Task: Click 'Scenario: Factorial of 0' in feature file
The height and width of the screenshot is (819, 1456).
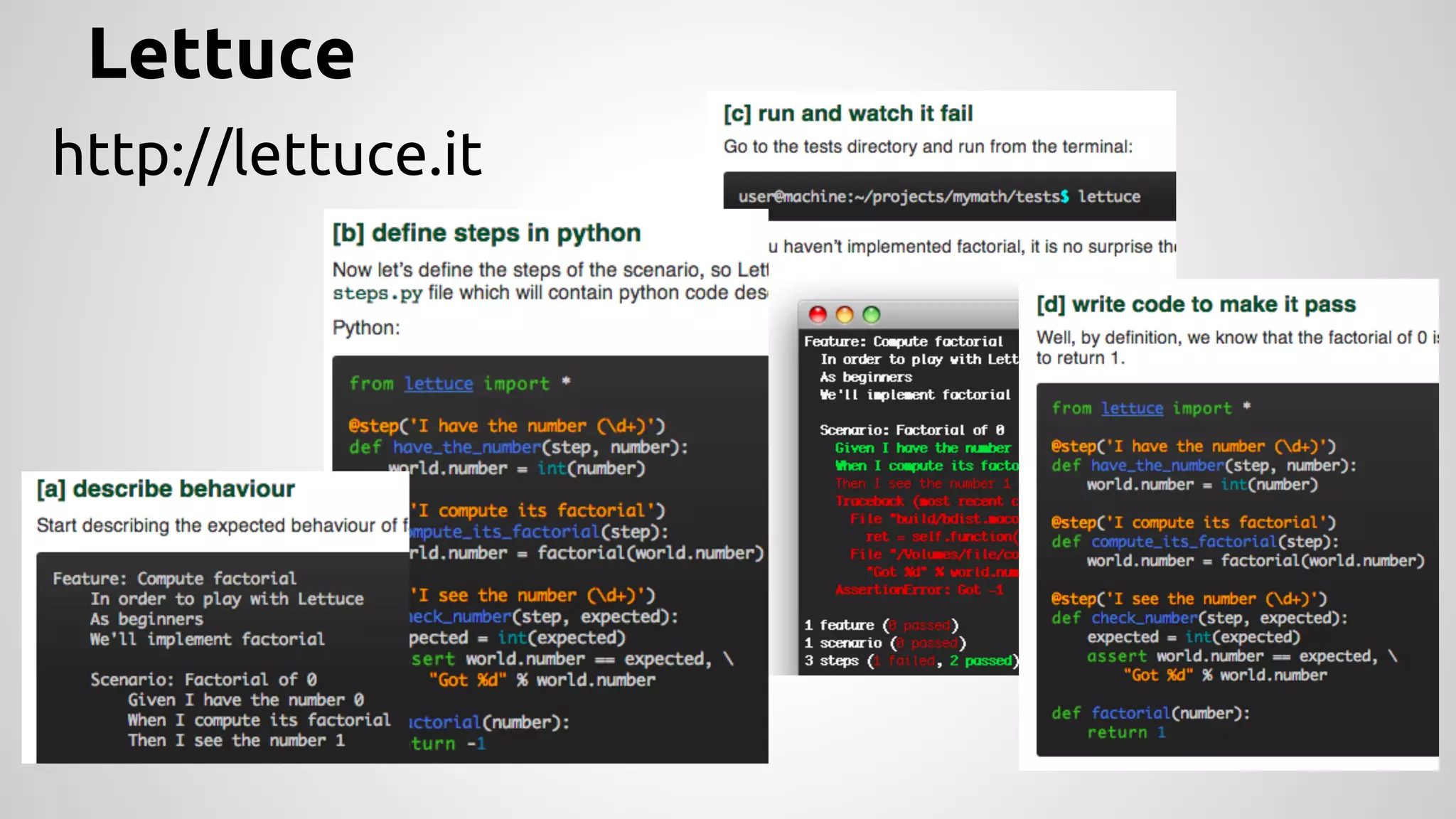Action: pyautogui.click(x=203, y=680)
